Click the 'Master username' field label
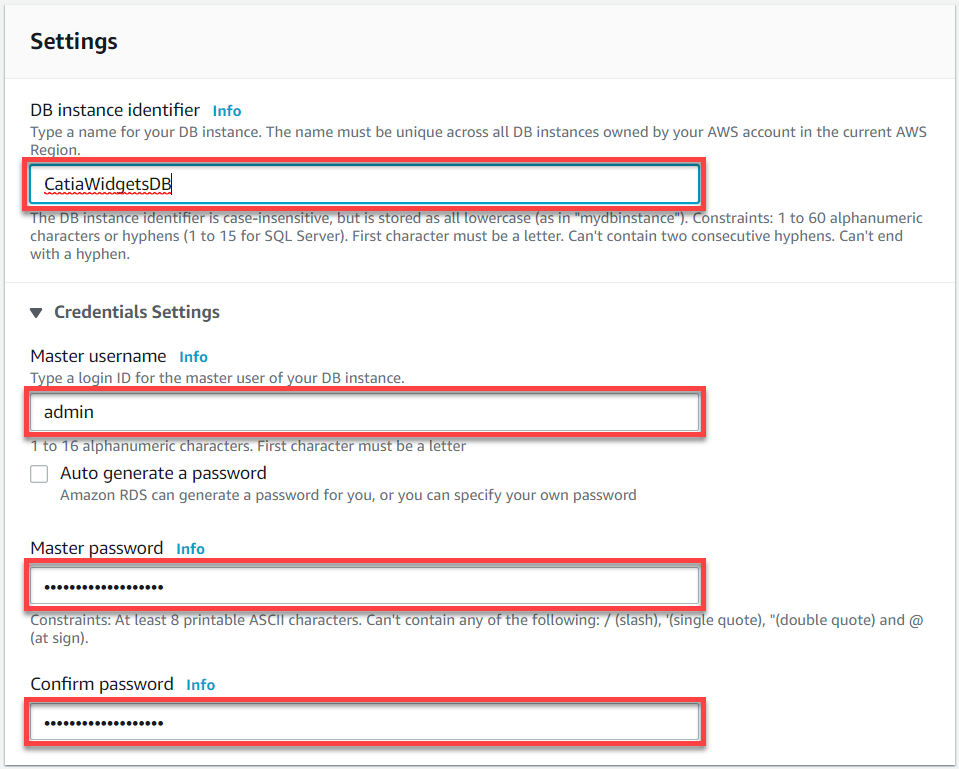 98,356
